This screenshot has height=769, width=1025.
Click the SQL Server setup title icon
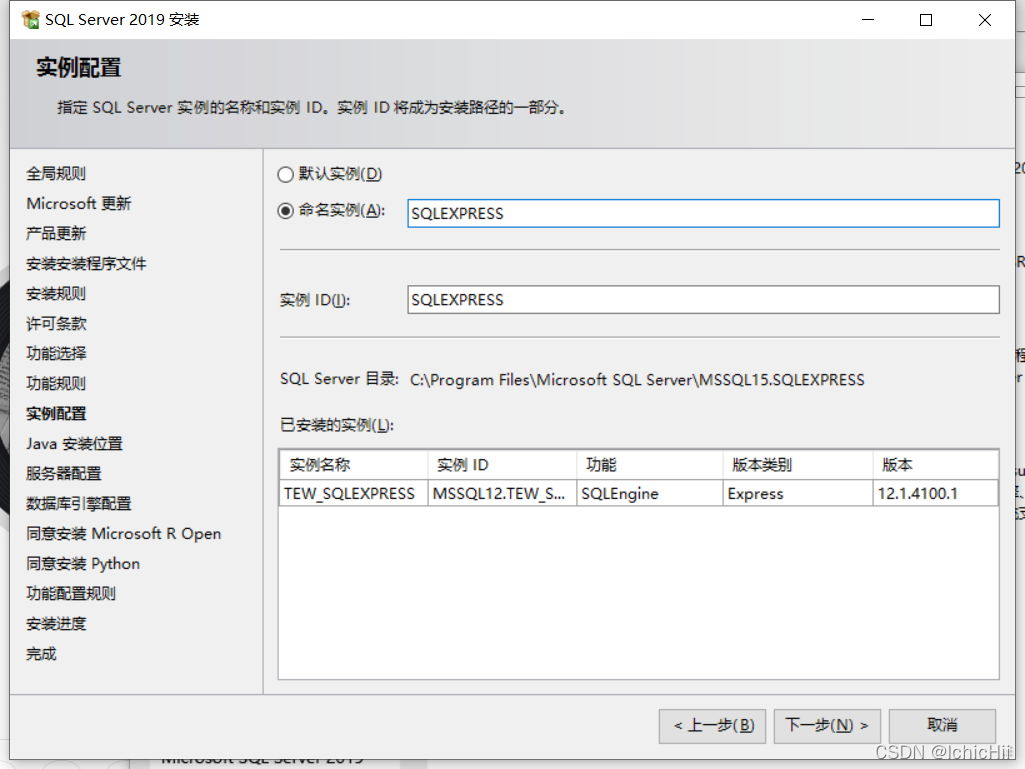[x=30, y=20]
